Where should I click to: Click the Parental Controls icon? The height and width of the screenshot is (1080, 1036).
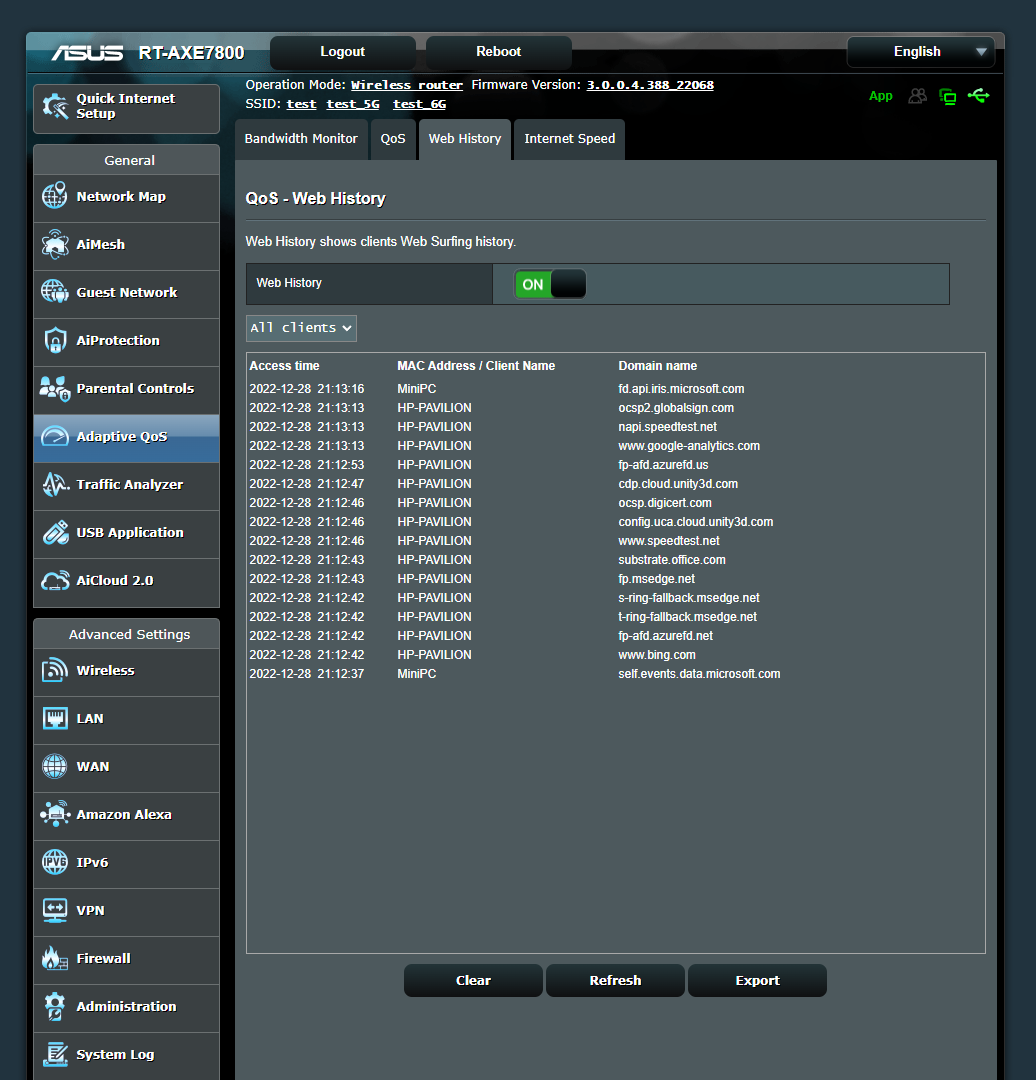tap(55, 388)
